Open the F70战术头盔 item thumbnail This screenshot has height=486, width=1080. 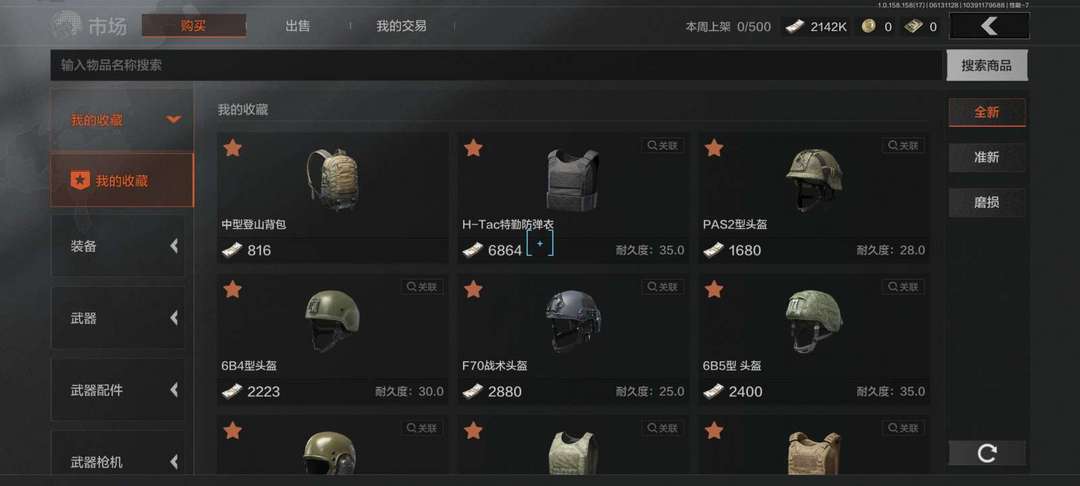pyautogui.click(x=573, y=320)
